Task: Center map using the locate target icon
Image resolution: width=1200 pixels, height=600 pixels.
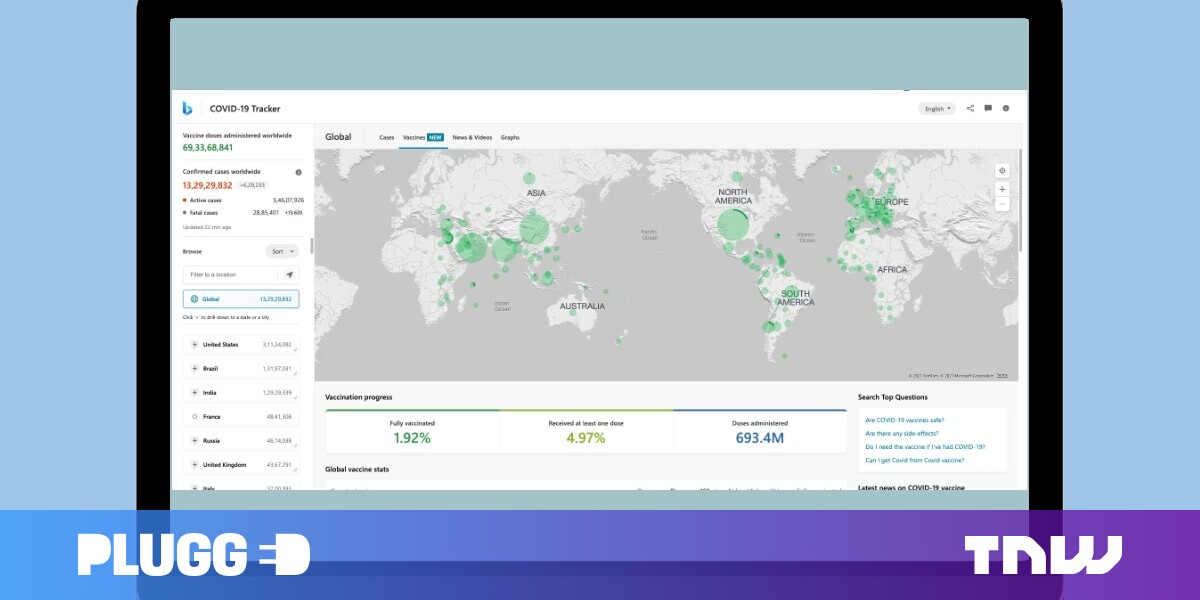Action: (1002, 171)
